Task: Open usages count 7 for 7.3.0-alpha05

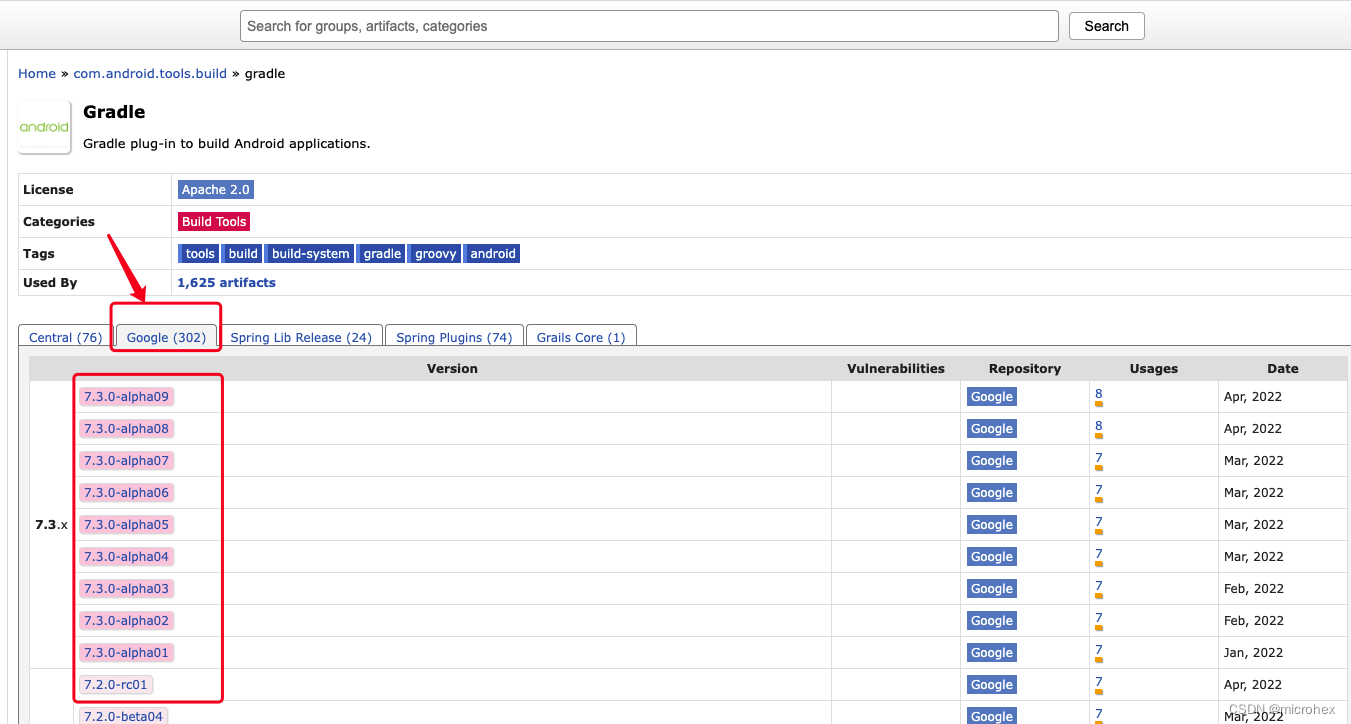Action: pyautogui.click(x=1098, y=522)
